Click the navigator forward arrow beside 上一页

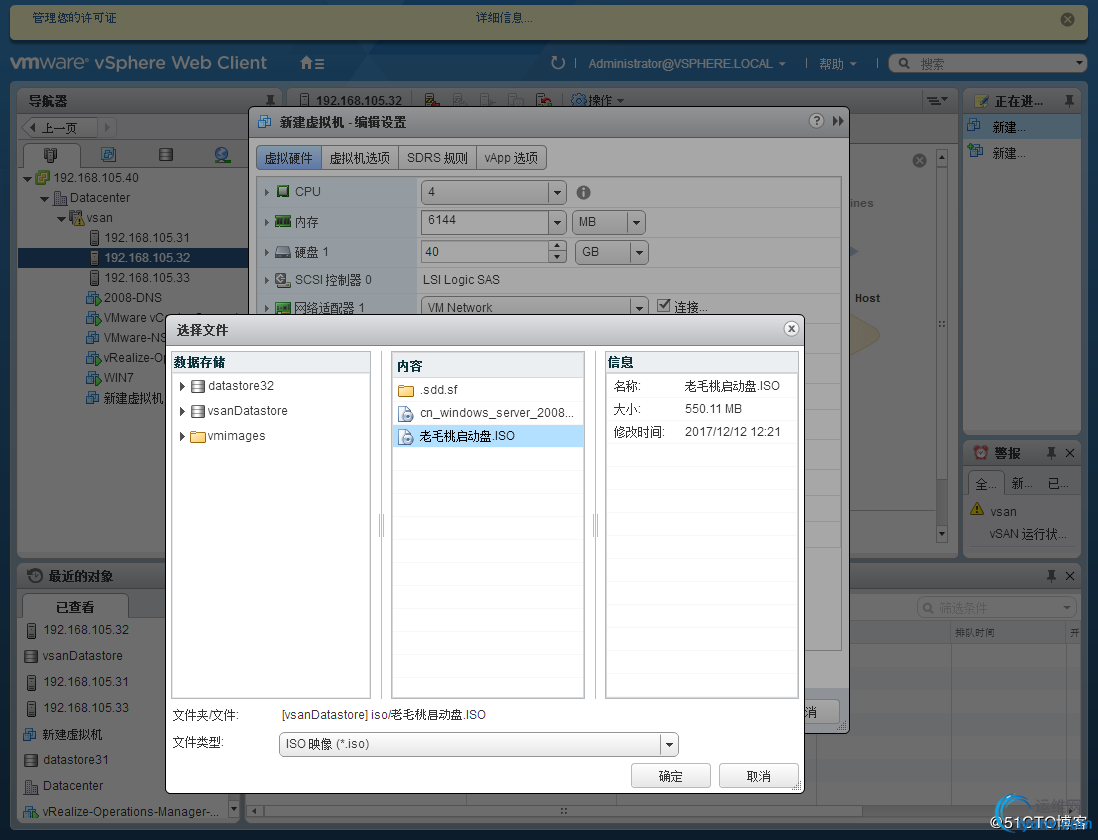107,127
